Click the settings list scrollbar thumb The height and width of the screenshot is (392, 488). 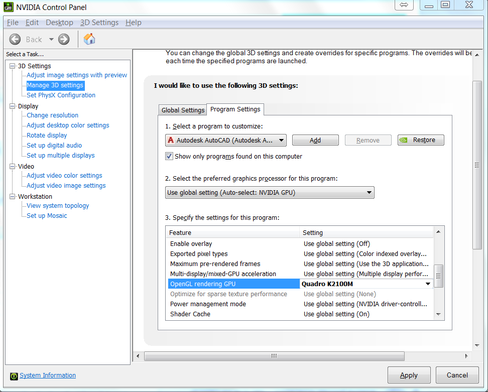pyautogui.click(x=438, y=276)
